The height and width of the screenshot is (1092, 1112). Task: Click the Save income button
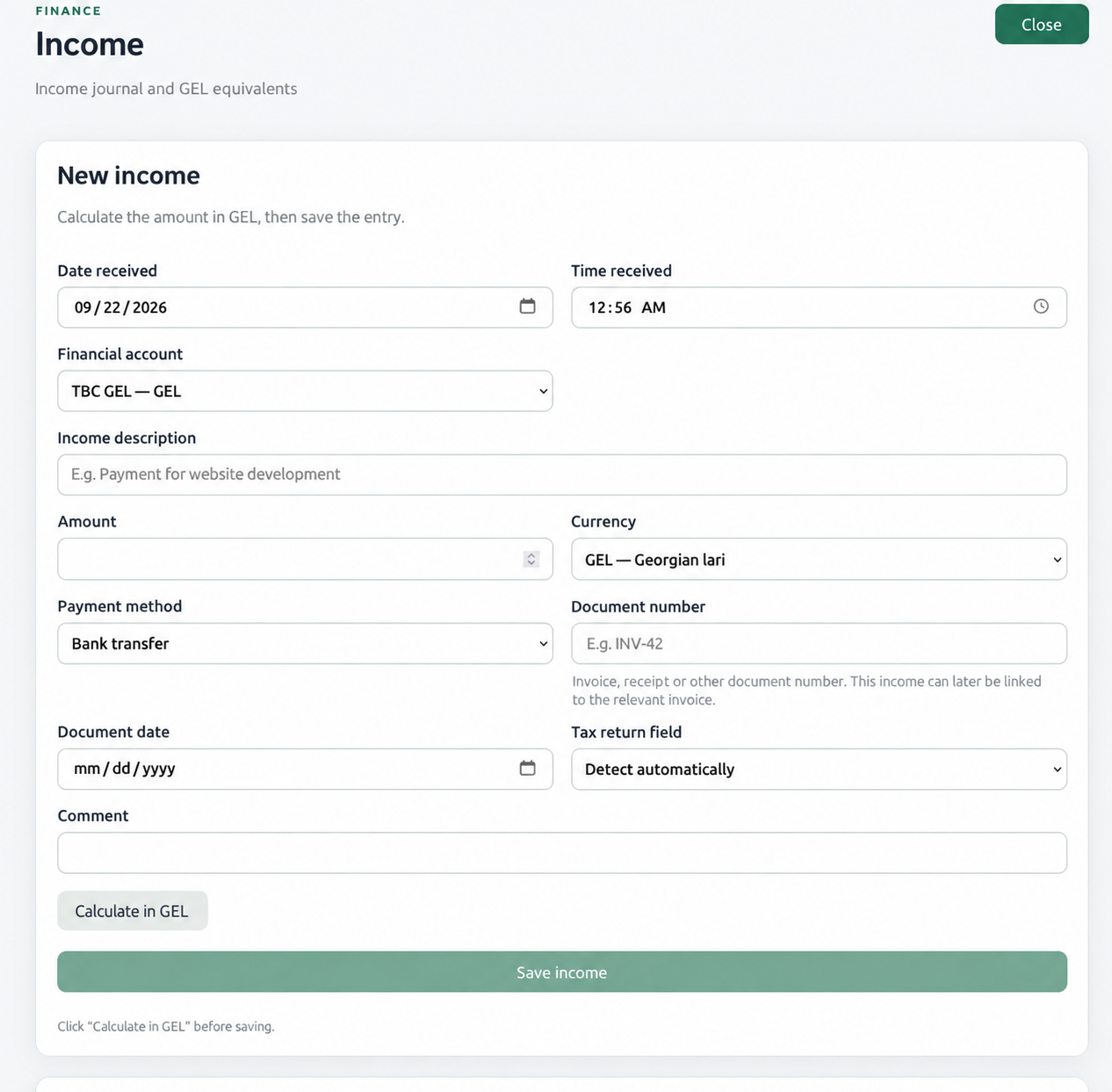point(562,973)
